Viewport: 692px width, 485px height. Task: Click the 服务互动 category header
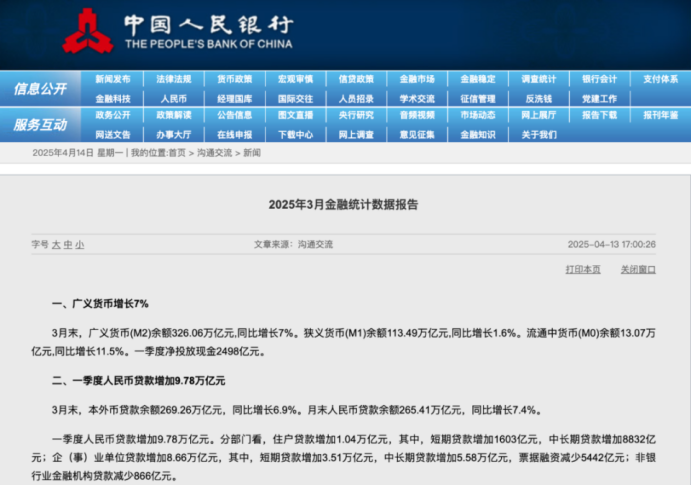pyautogui.click(x=40, y=125)
